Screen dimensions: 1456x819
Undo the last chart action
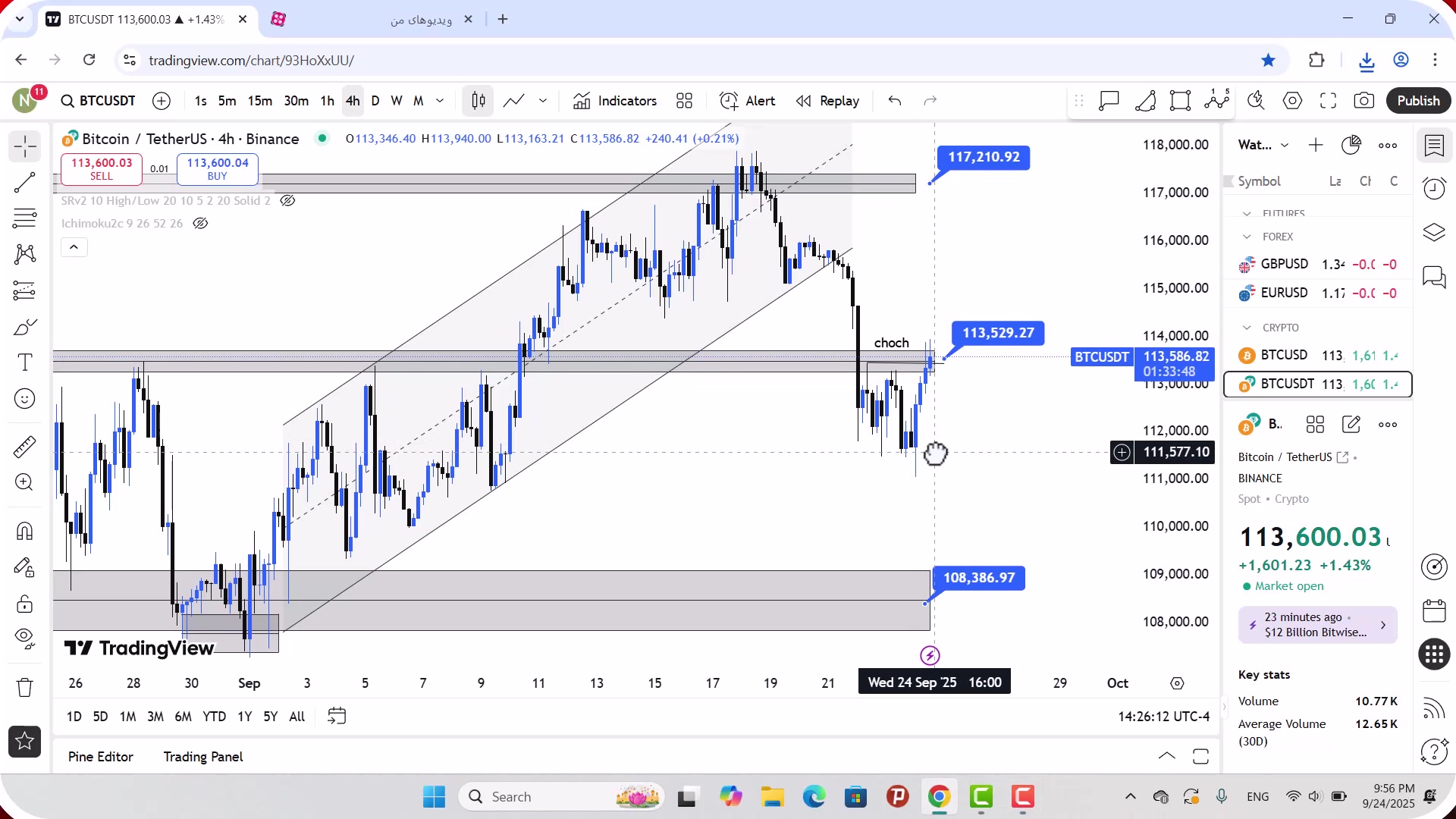click(x=895, y=101)
